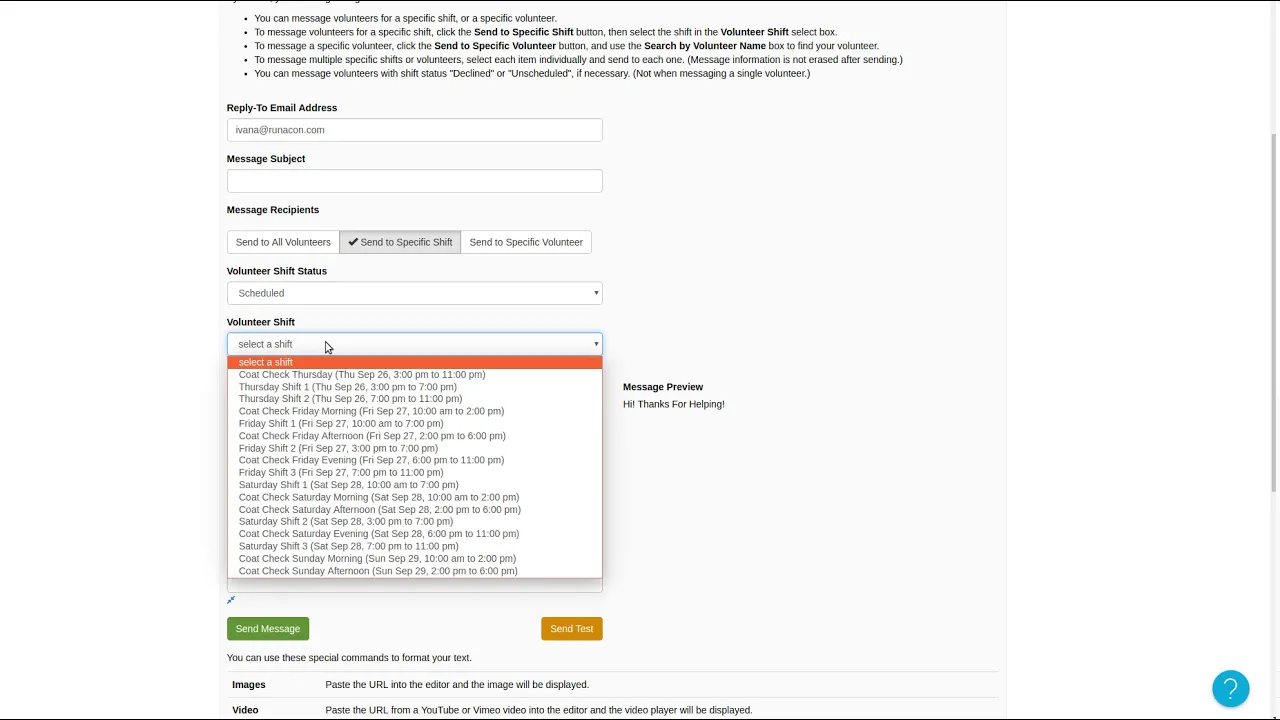Screen dimensions: 1280x720
Task: Select Coat Check Sunday Afternoon shift
Action: click(414, 571)
